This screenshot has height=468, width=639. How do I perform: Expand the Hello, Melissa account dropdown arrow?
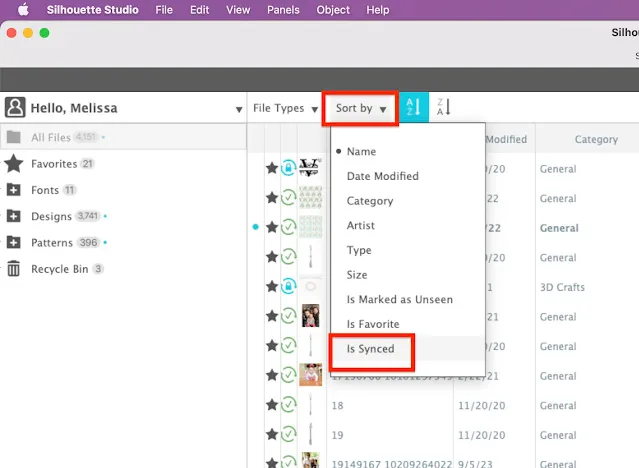click(239, 109)
